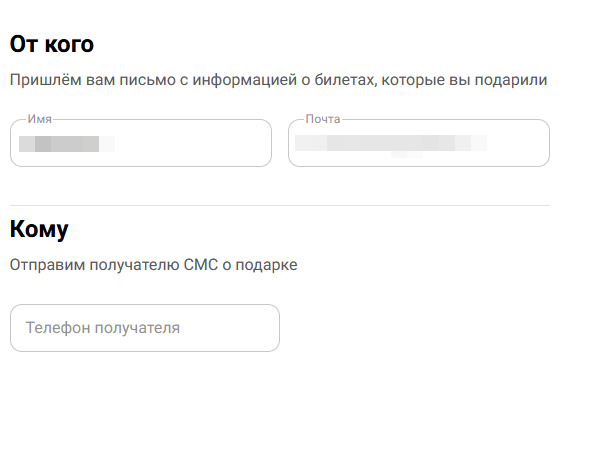This screenshot has width=616, height=454.
Task: Click the "От кого" section heading
Action: [52, 45]
